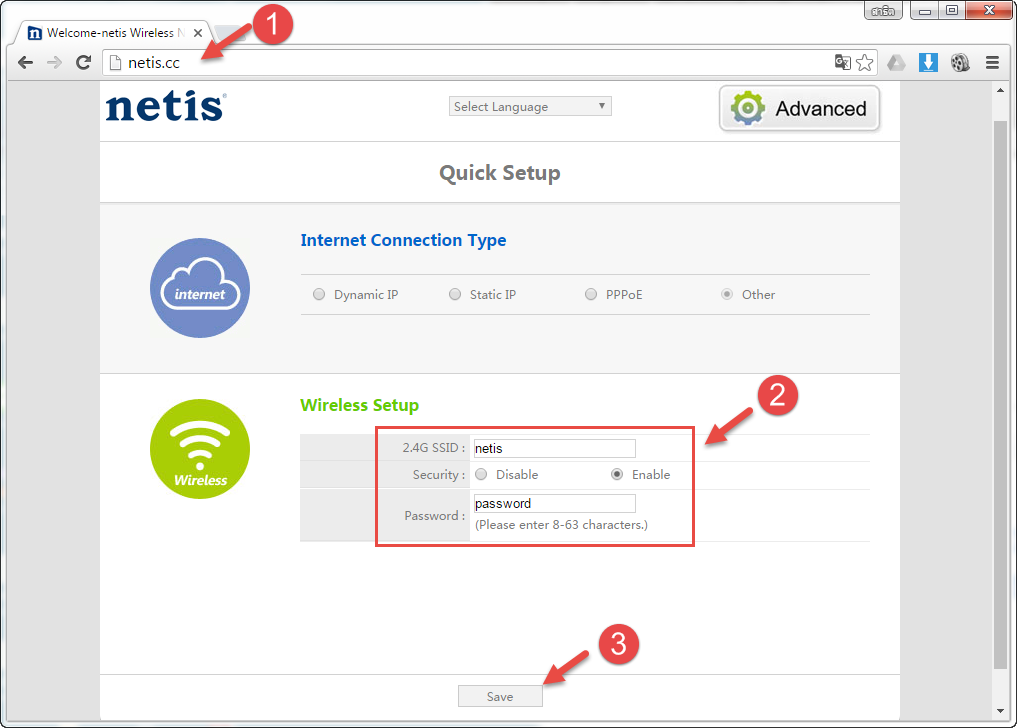This screenshot has width=1017, height=728.
Task: Click the netis logo
Action: [x=166, y=106]
